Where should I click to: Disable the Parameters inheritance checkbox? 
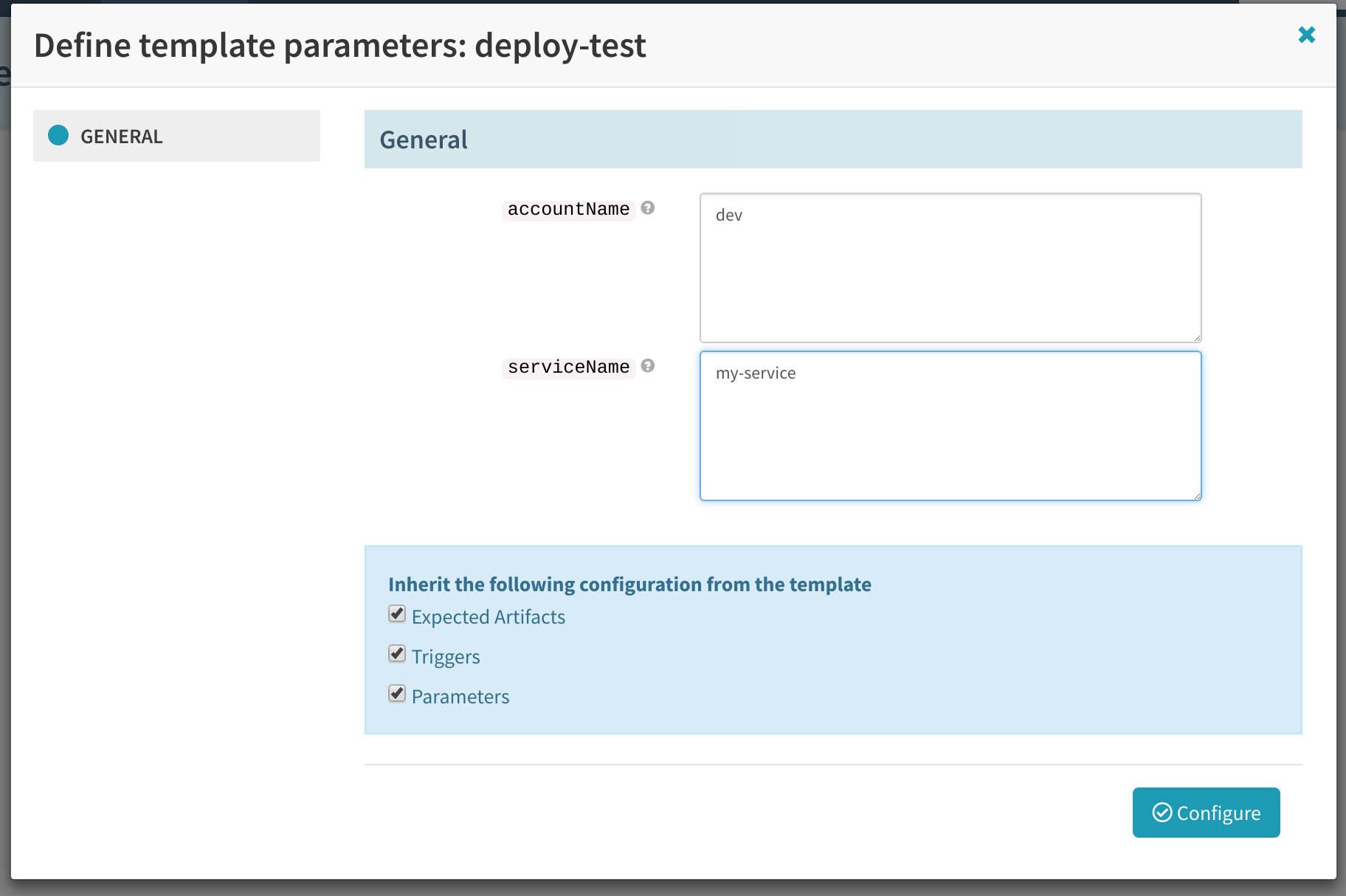coord(397,694)
